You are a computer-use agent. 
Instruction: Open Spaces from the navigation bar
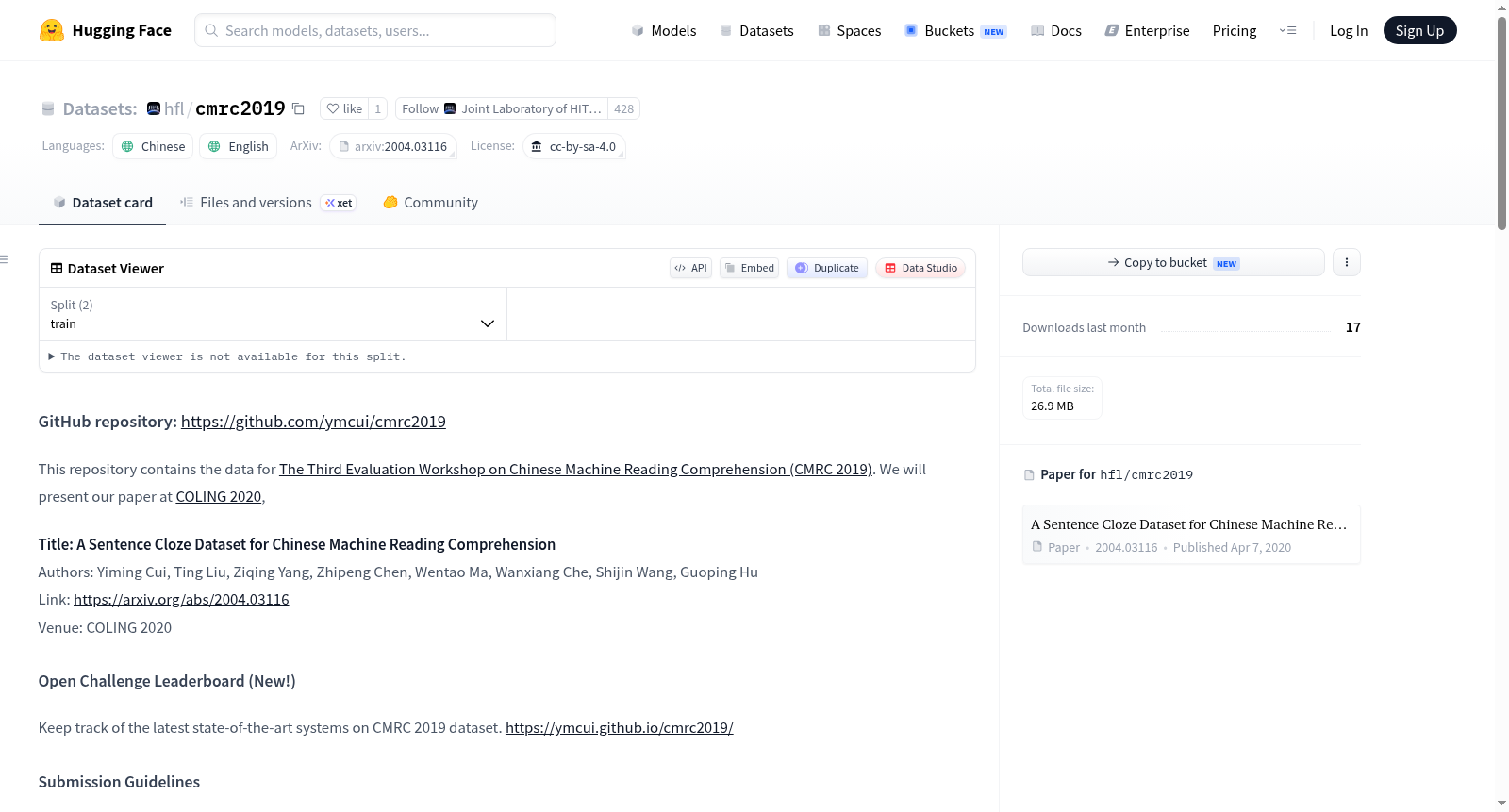(849, 30)
